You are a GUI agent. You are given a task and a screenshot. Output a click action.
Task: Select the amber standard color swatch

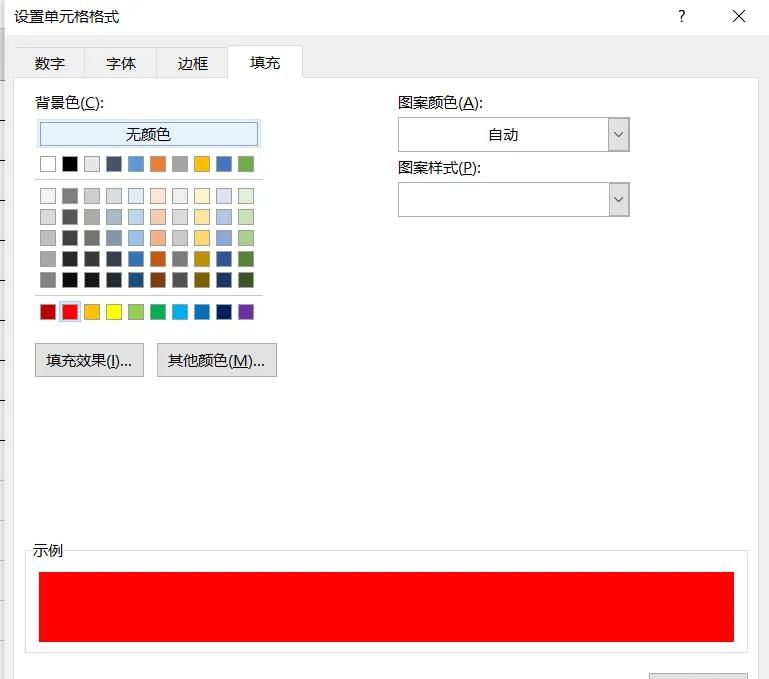(x=92, y=312)
